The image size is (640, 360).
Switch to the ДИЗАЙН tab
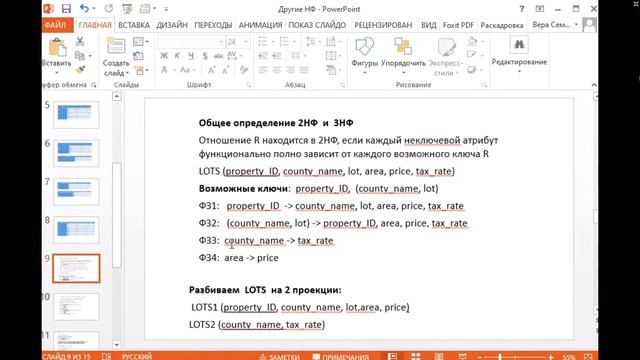point(172,25)
